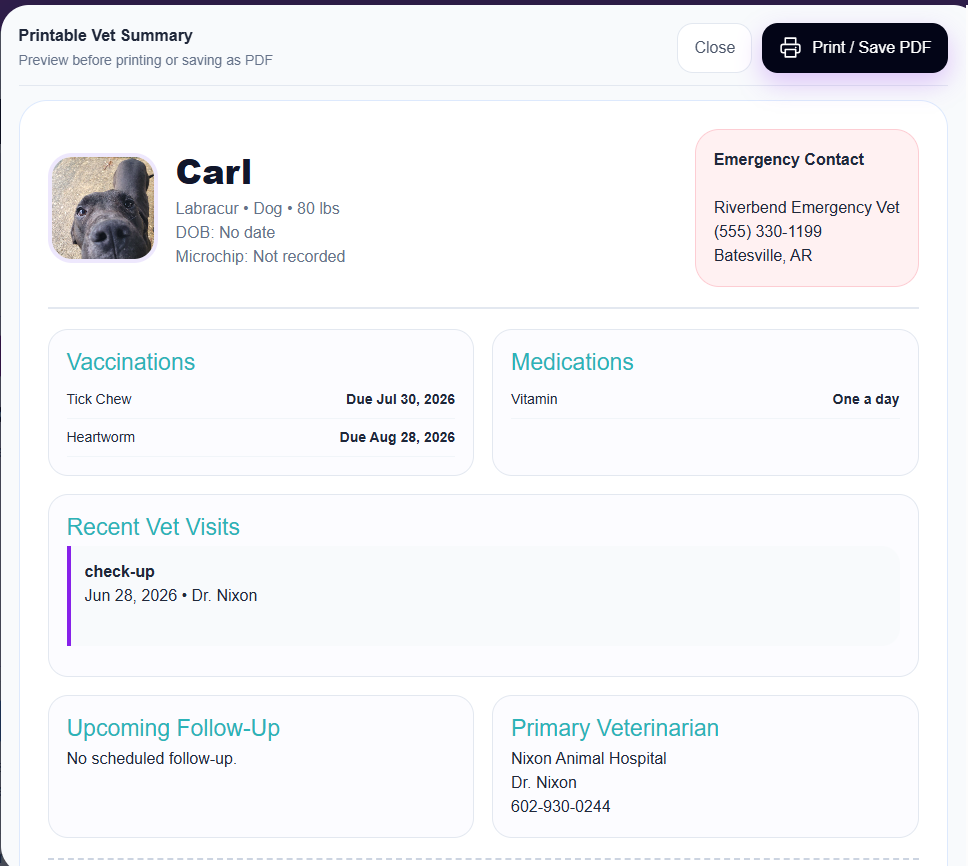The width and height of the screenshot is (968, 866).
Task: Select the Tick Chew vaccination row
Action: click(261, 399)
